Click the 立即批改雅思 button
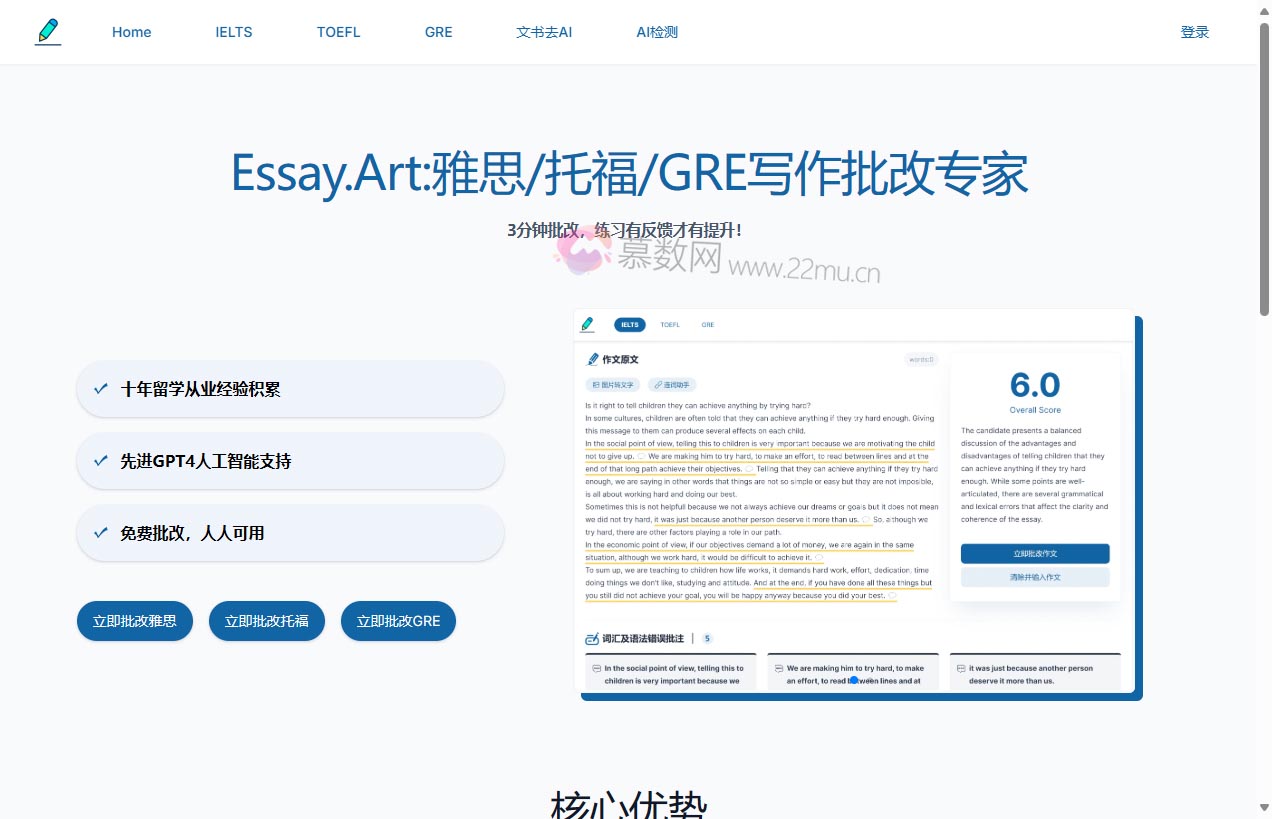Viewport: 1272px width, 819px height. [134, 620]
